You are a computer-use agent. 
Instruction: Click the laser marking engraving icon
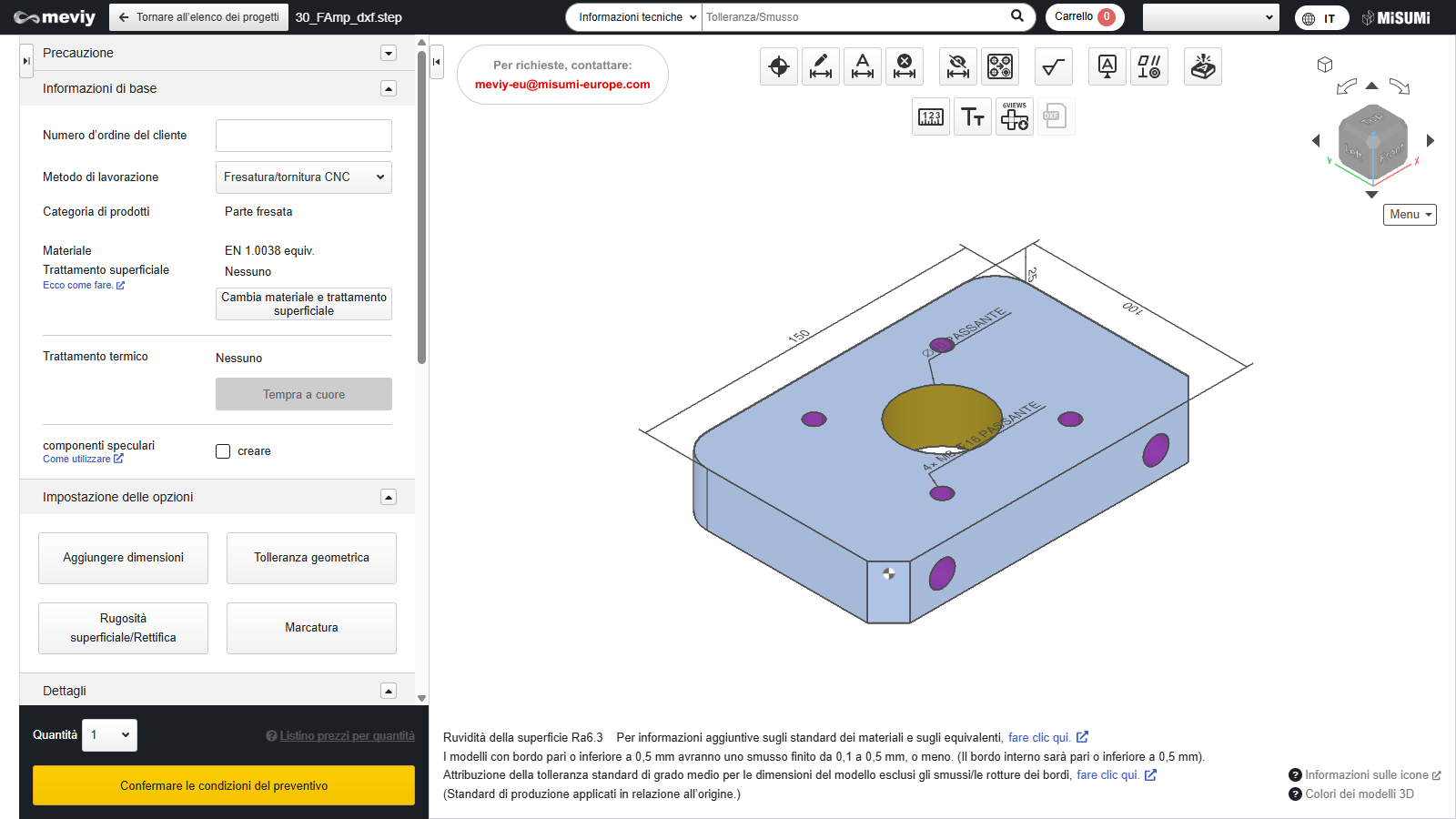[x=1202, y=66]
